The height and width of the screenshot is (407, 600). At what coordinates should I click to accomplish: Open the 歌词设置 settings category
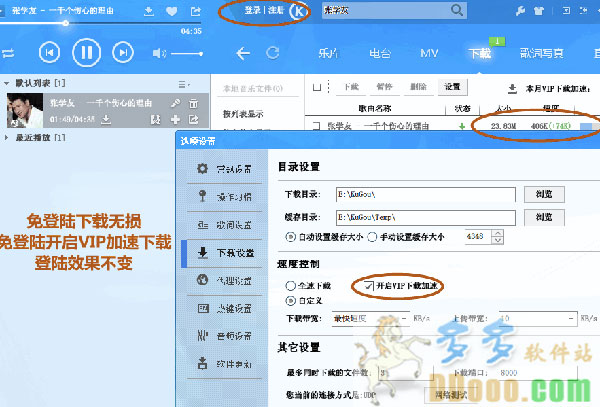(x=225, y=225)
